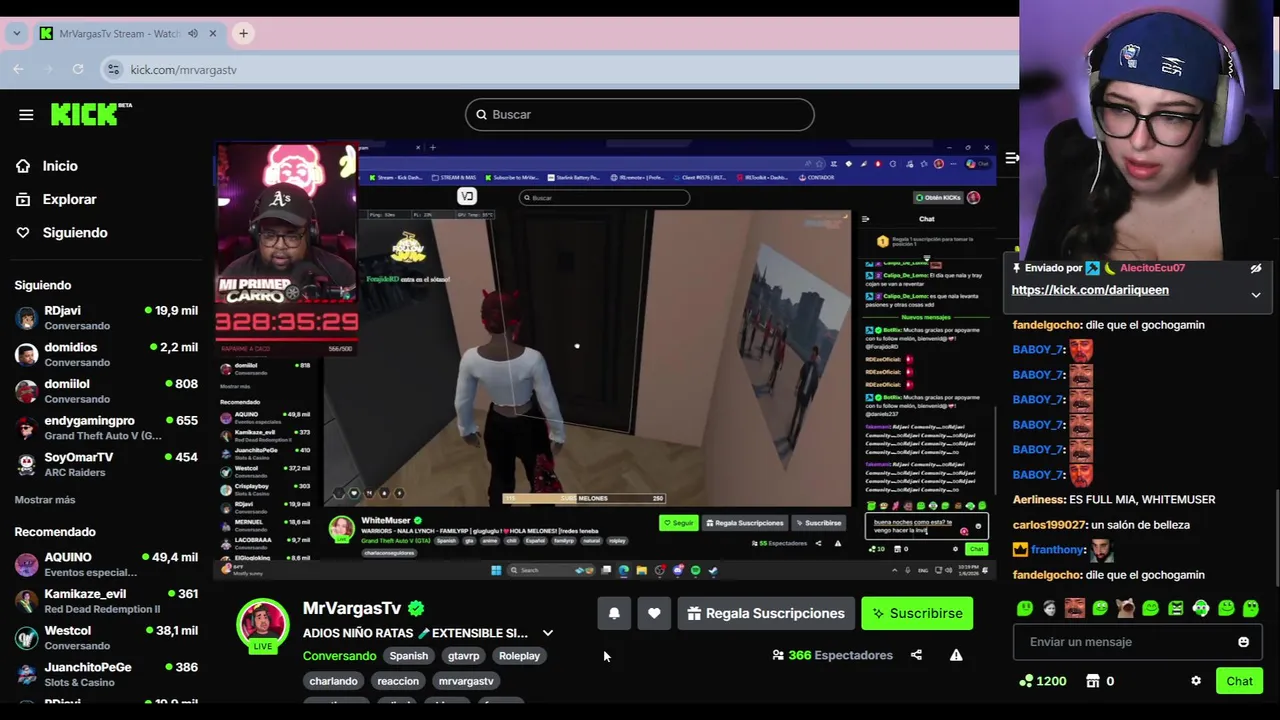Open SoyOmarTV channel in sidebar
Viewport: 1280px width, 720px height.
tap(106, 464)
